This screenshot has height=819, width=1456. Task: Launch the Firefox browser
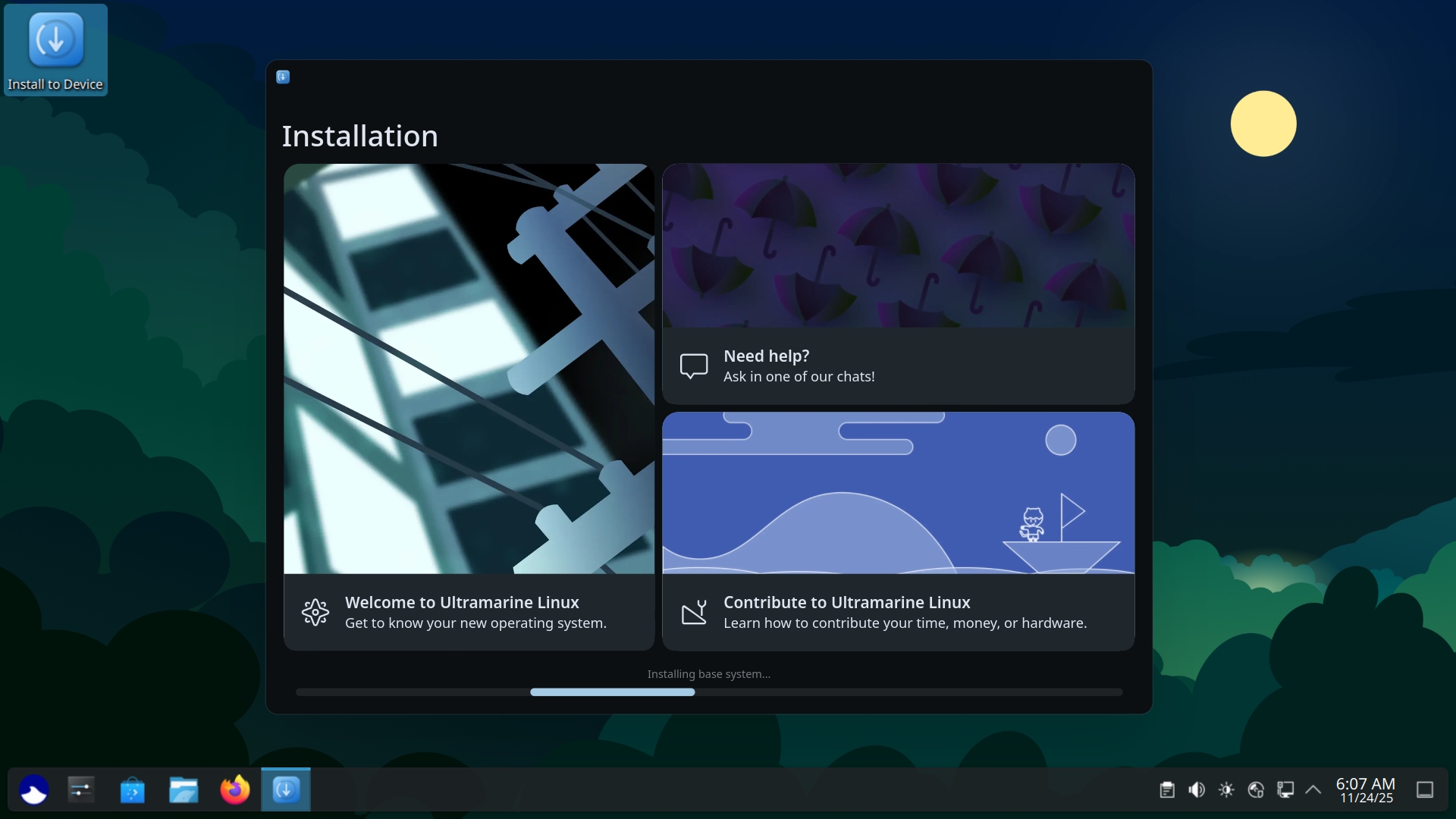234,790
